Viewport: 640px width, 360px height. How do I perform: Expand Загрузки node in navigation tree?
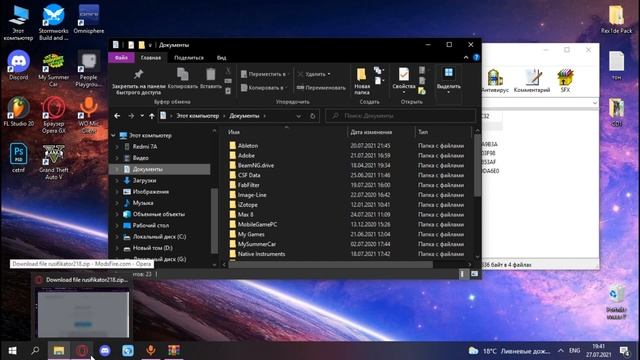[x=117, y=180]
